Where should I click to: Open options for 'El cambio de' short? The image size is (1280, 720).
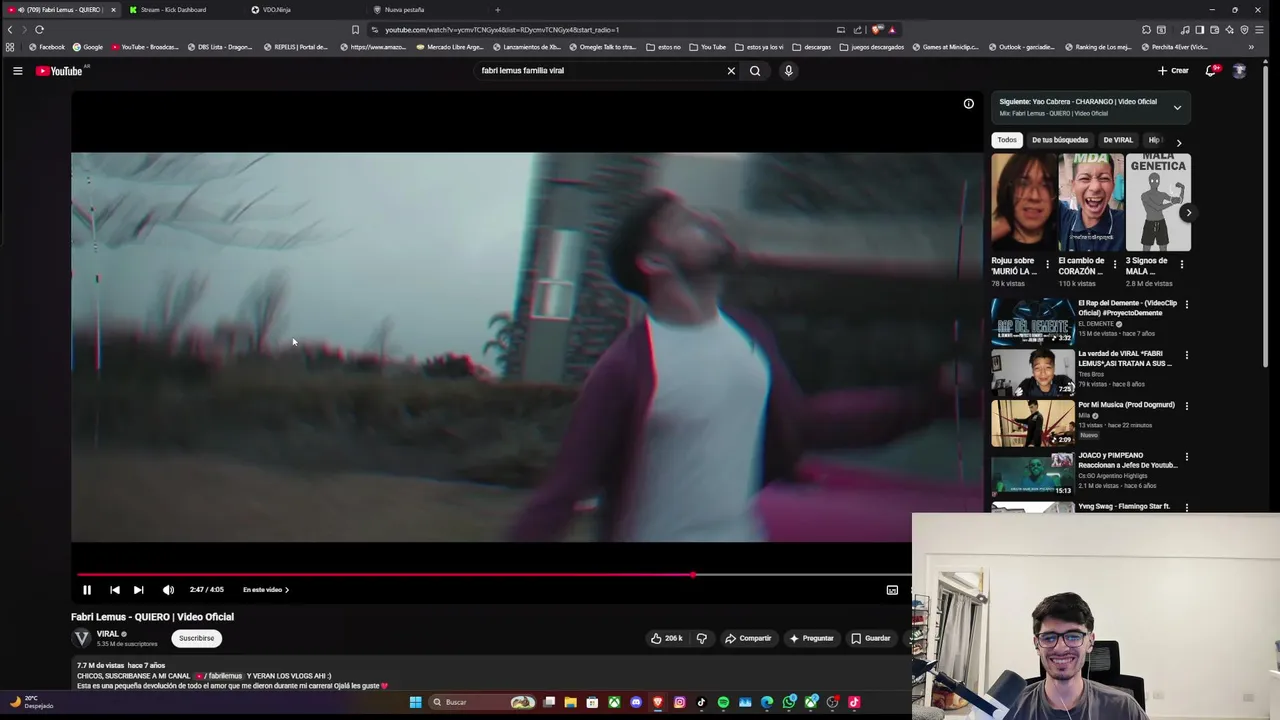click(x=1115, y=265)
